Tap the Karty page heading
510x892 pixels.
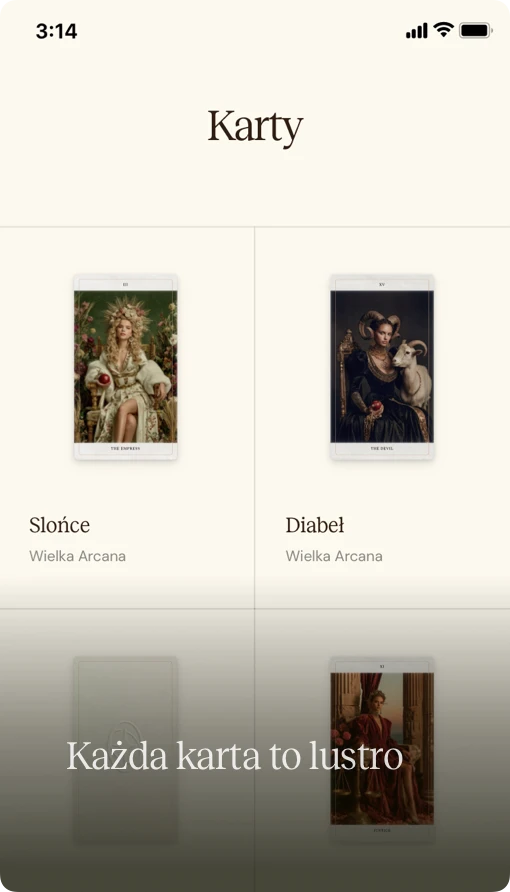[x=255, y=126]
